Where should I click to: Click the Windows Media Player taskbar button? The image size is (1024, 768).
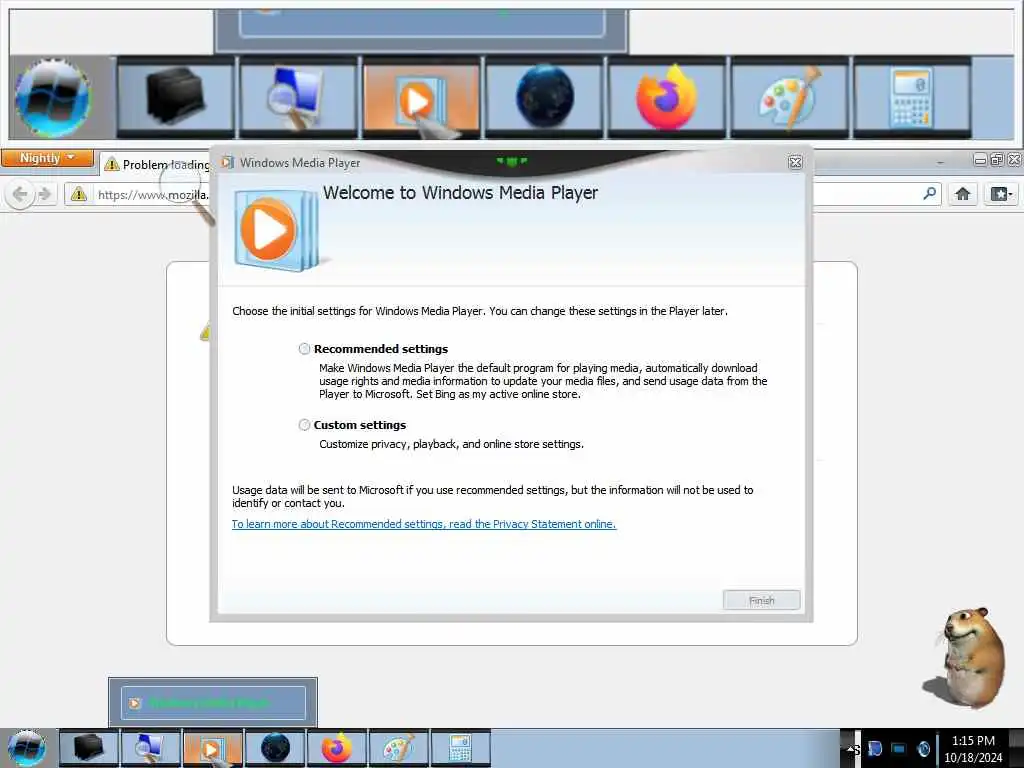pyautogui.click(x=213, y=748)
